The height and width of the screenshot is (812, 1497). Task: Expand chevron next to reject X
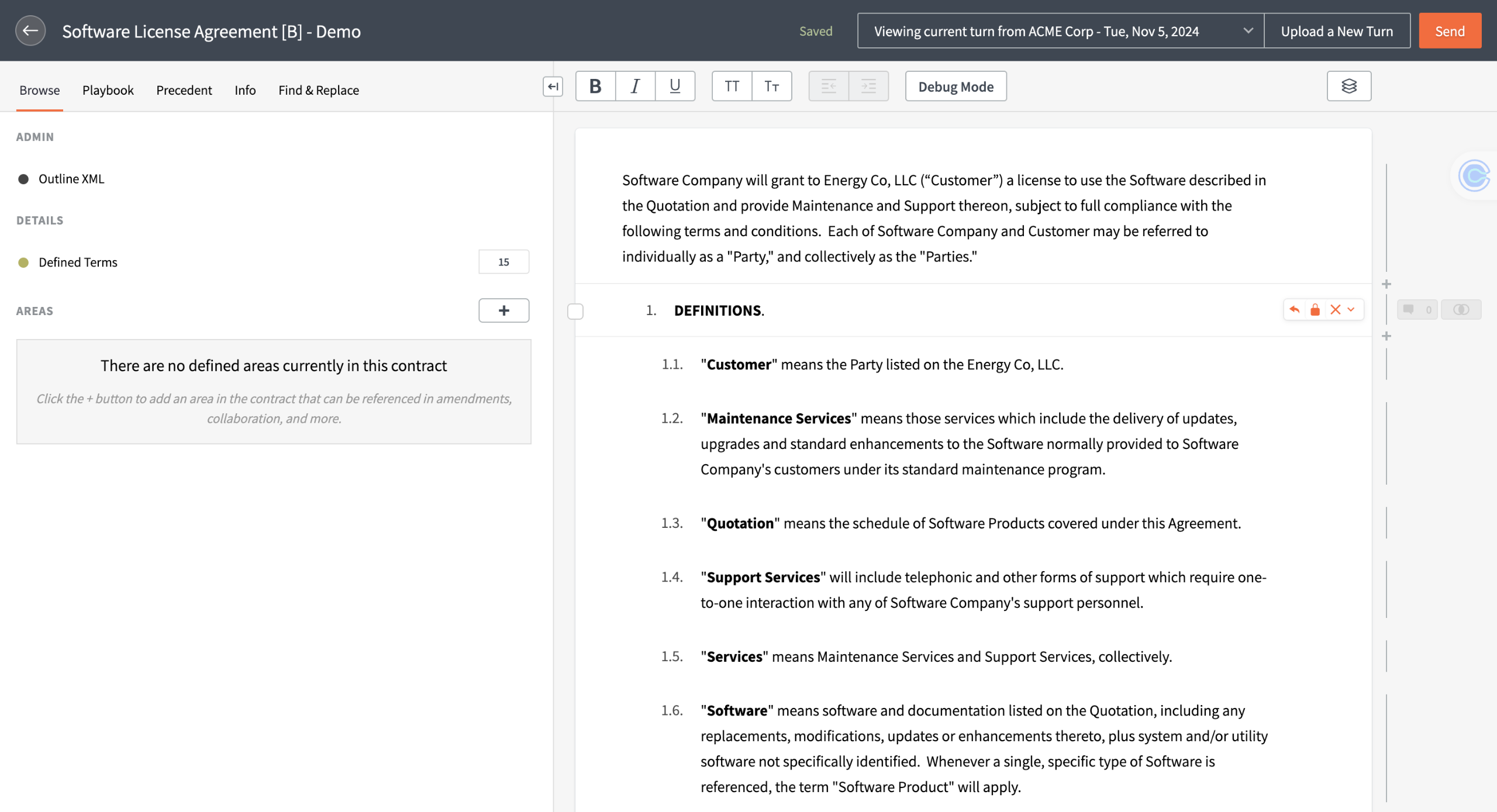tap(1351, 310)
